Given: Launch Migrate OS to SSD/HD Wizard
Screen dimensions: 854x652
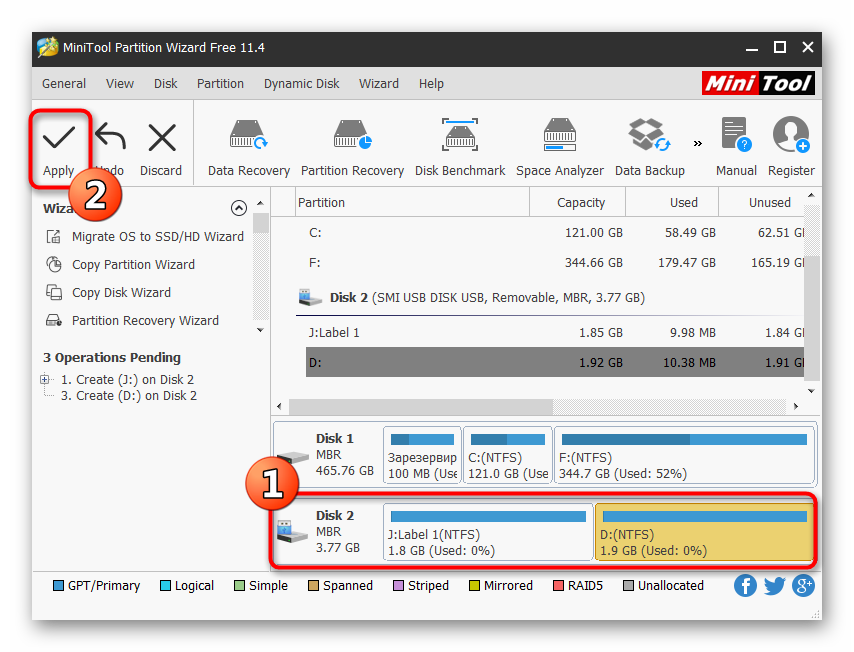Looking at the screenshot, I should (157, 237).
